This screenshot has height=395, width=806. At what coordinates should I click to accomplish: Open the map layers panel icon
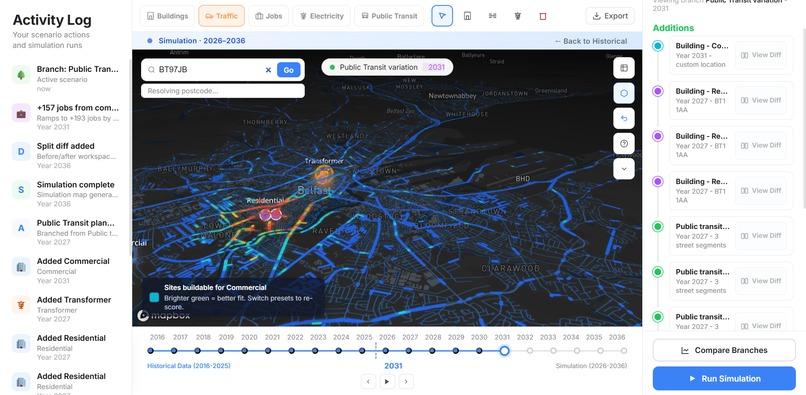624,68
